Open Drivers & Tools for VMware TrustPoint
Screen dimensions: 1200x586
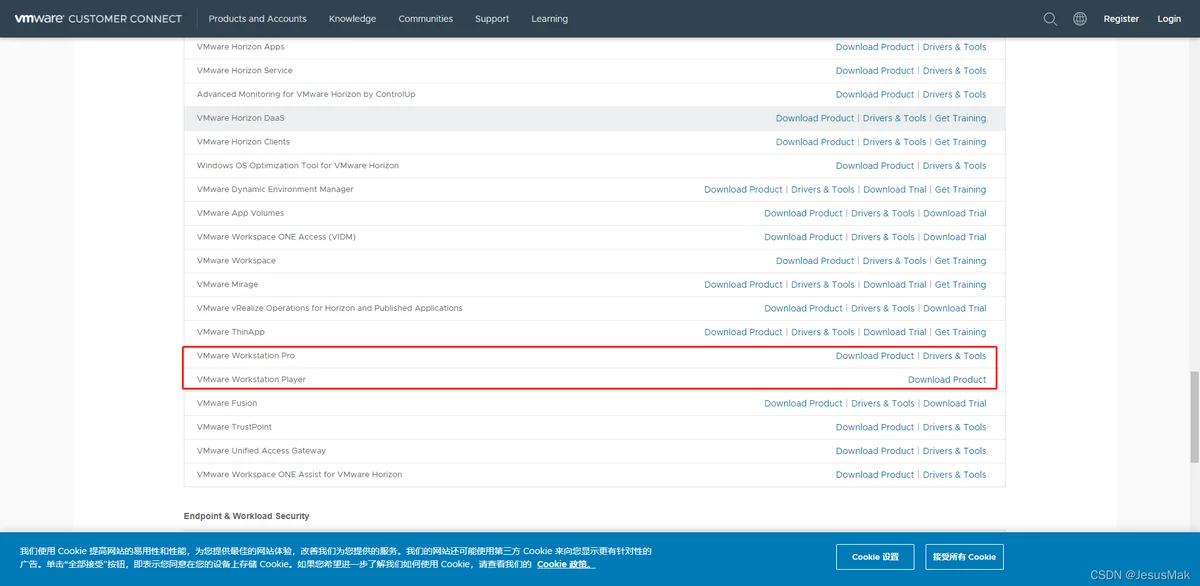(954, 428)
